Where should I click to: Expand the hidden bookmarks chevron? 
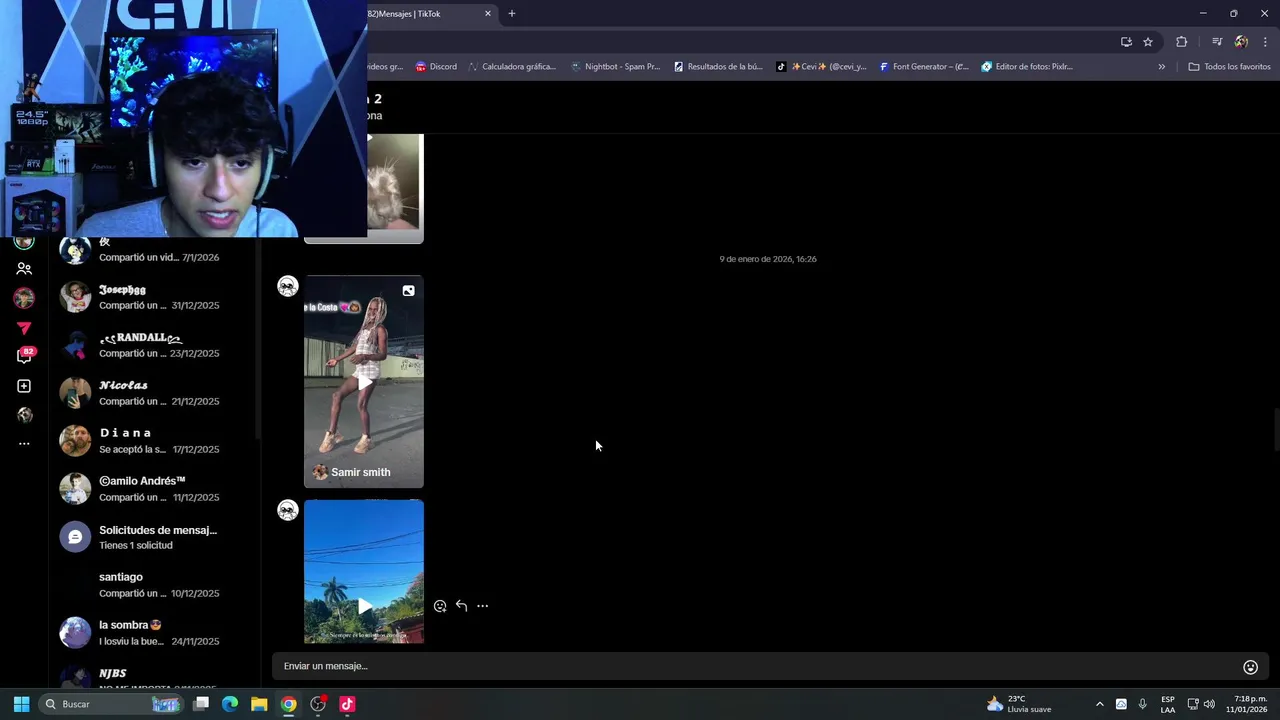click(x=1161, y=67)
